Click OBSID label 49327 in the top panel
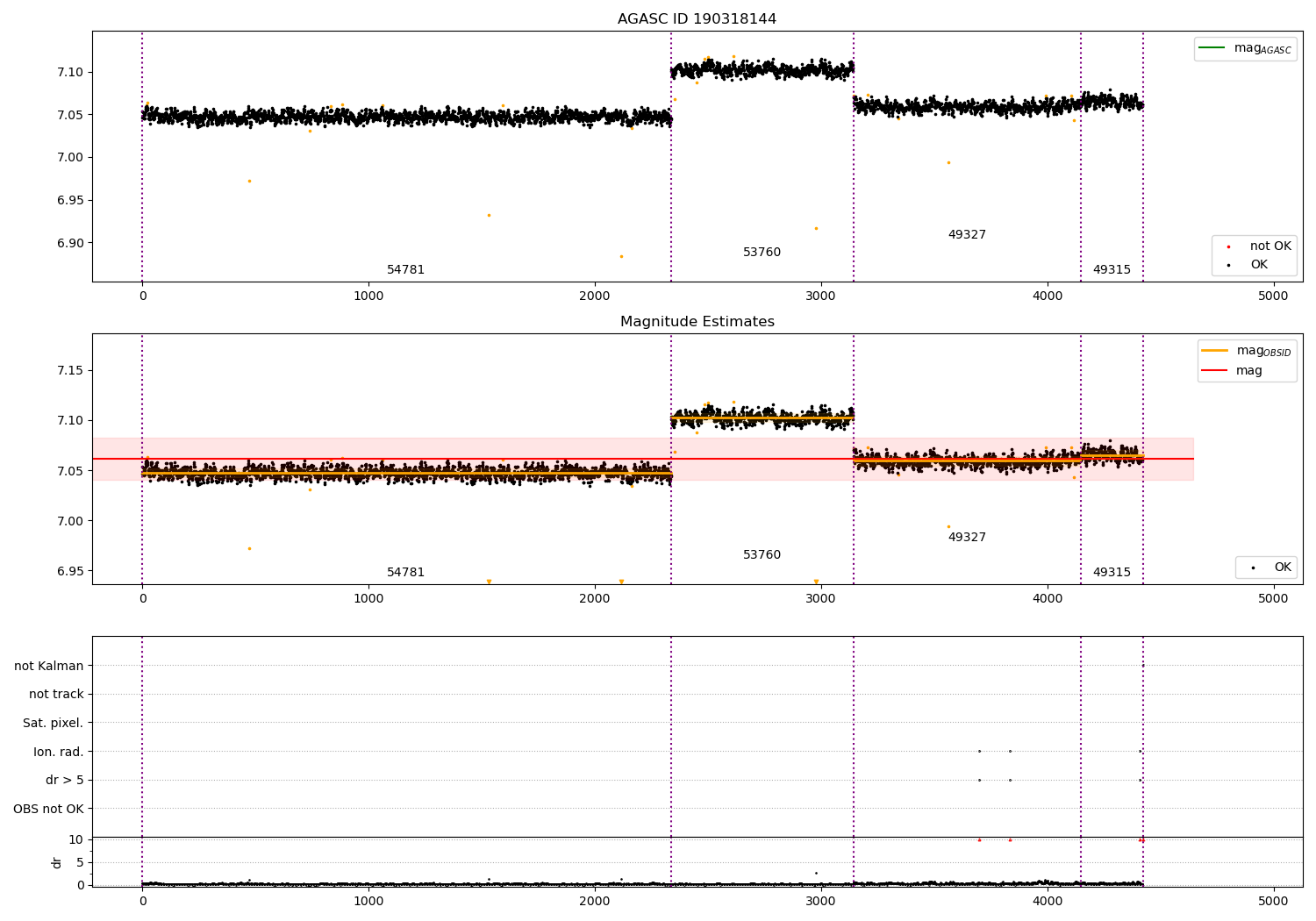 (x=967, y=235)
